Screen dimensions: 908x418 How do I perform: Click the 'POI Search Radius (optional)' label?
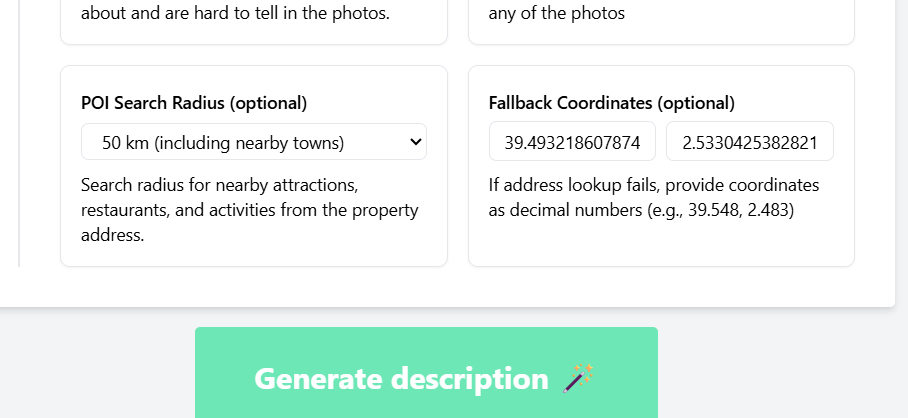(x=194, y=103)
